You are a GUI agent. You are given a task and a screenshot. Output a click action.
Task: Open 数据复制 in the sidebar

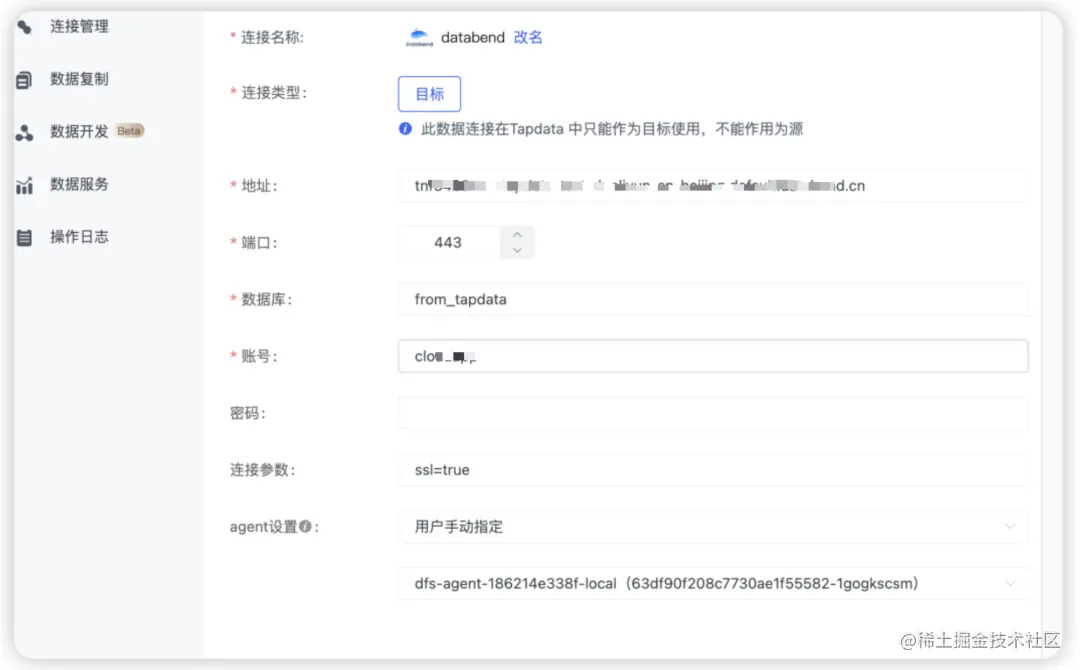pos(79,78)
